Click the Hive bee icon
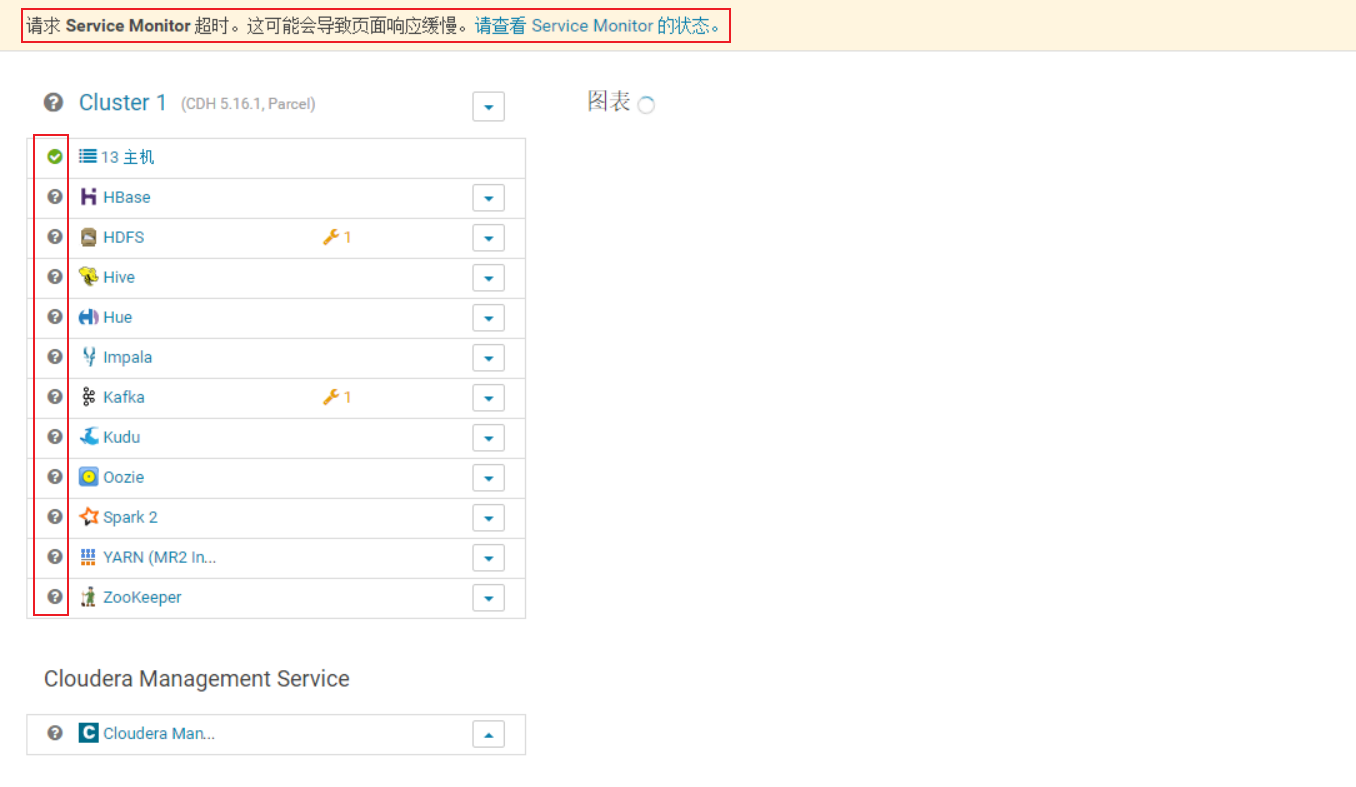Viewport: 1356px width, 787px height. pyautogui.click(x=88, y=277)
